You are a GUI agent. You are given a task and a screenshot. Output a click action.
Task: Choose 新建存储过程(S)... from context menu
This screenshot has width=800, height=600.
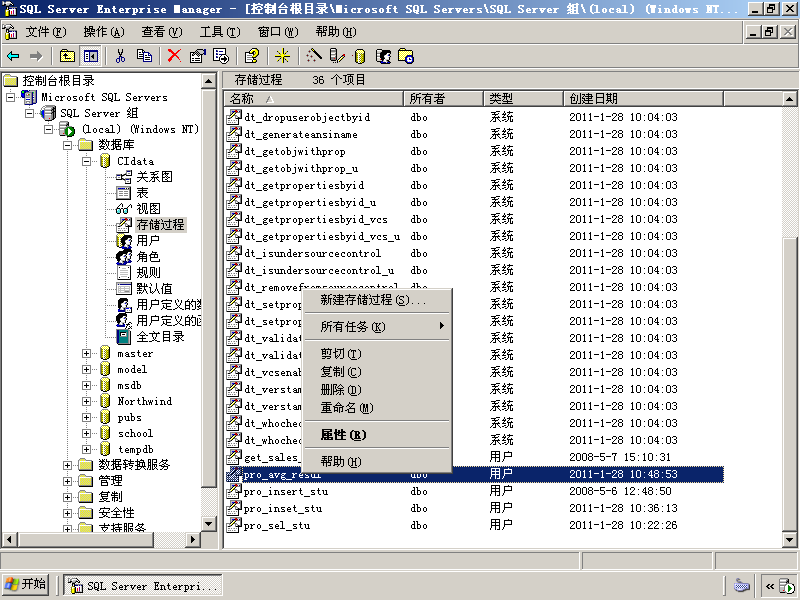pos(377,300)
